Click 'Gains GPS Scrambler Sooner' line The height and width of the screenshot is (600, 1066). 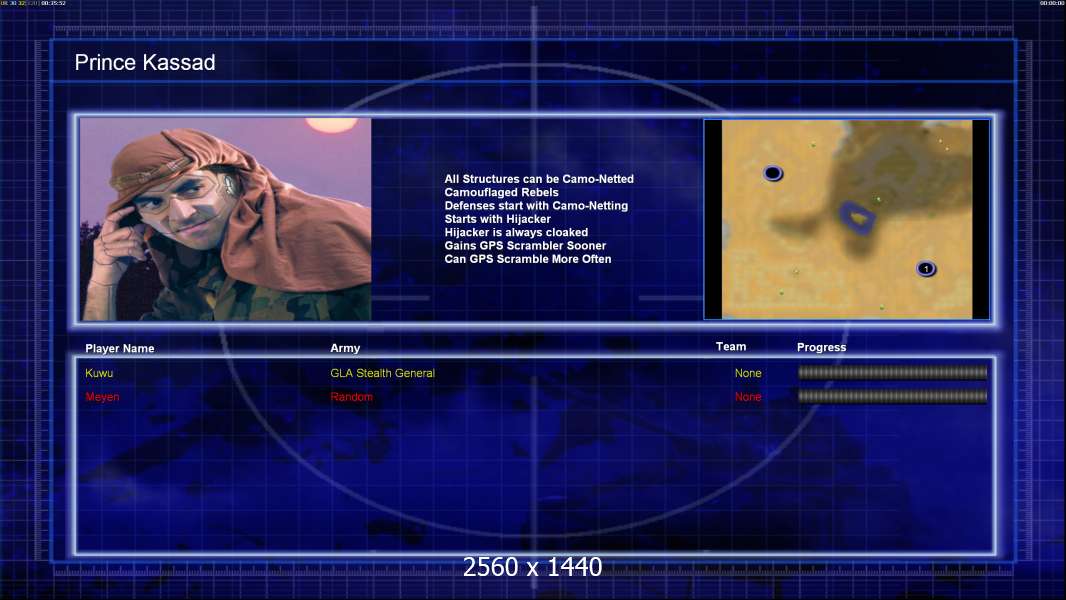coord(525,245)
